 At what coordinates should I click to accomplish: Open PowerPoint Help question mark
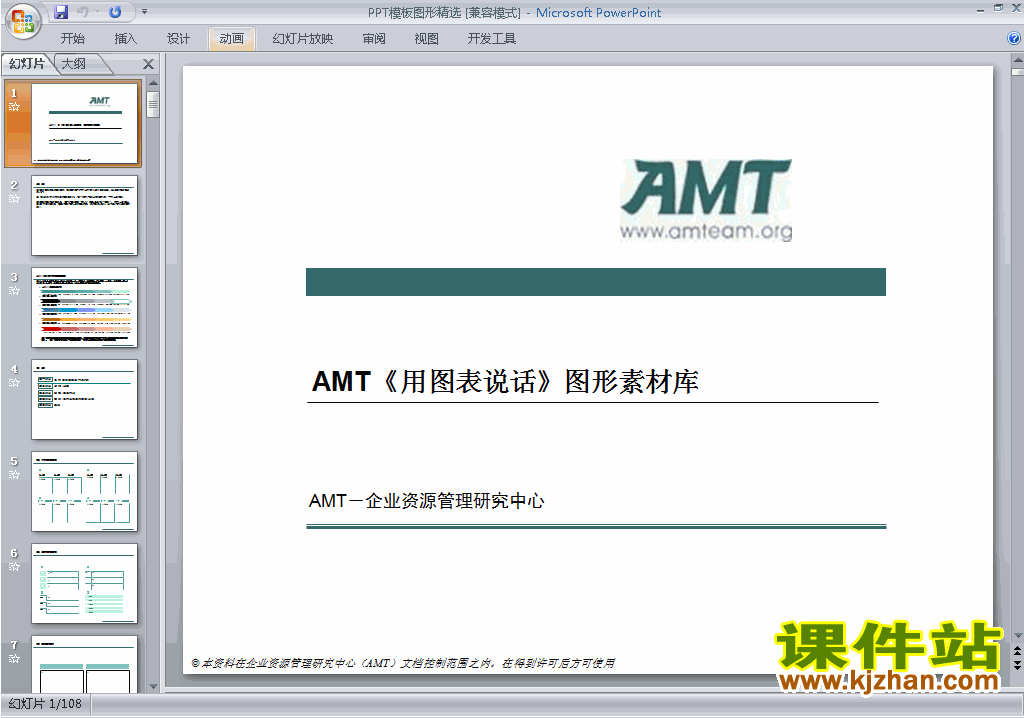click(1014, 39)
